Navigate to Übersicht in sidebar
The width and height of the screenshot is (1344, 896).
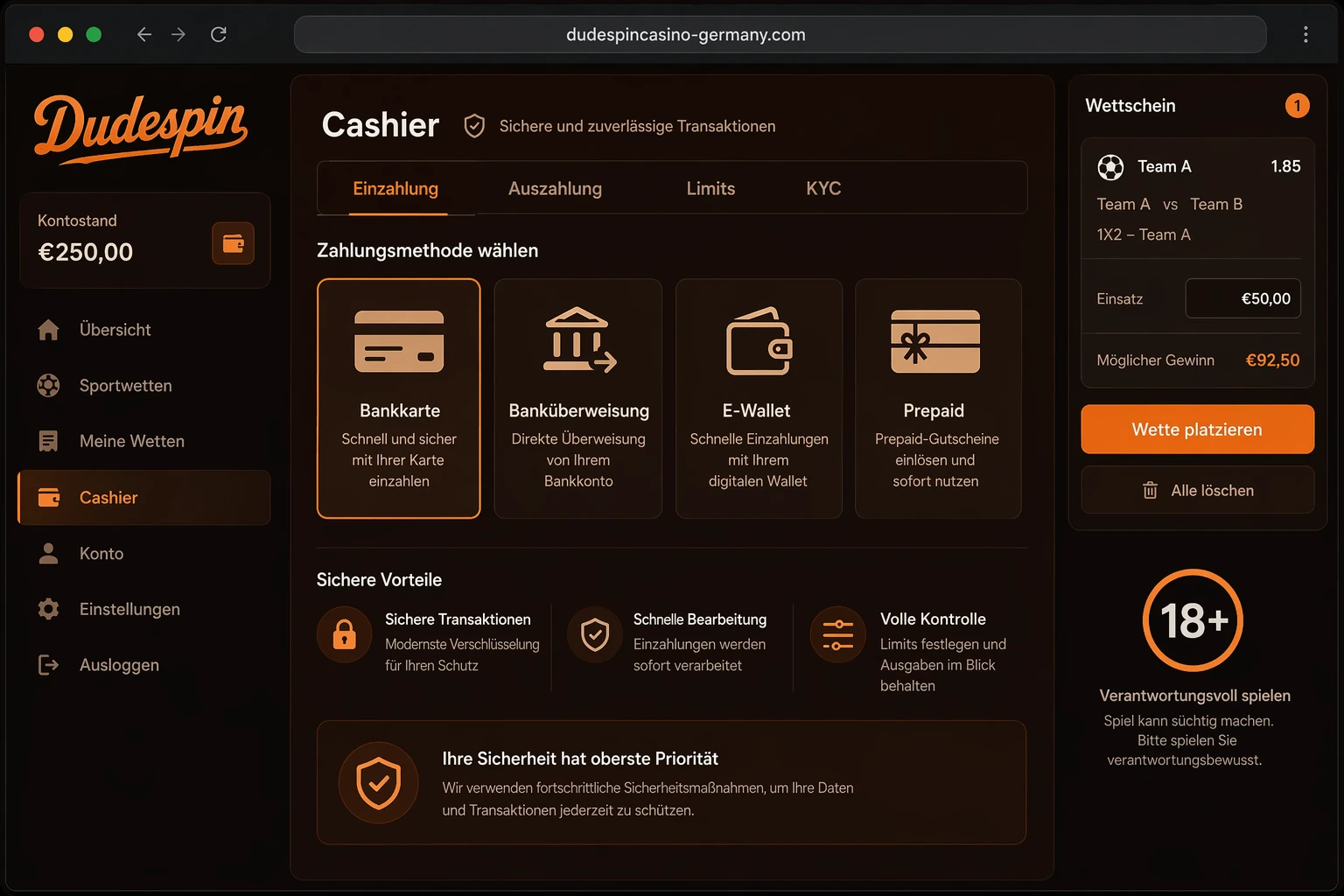tap(144, 330)
